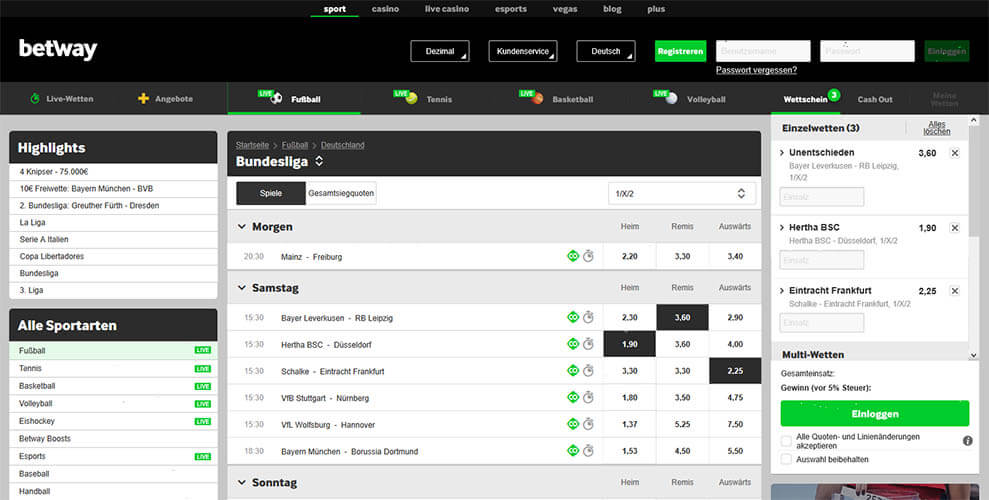989x500 pixels.
Task: Tick the Auswahl beibehalten checkbox
Action: coord(787,459)
